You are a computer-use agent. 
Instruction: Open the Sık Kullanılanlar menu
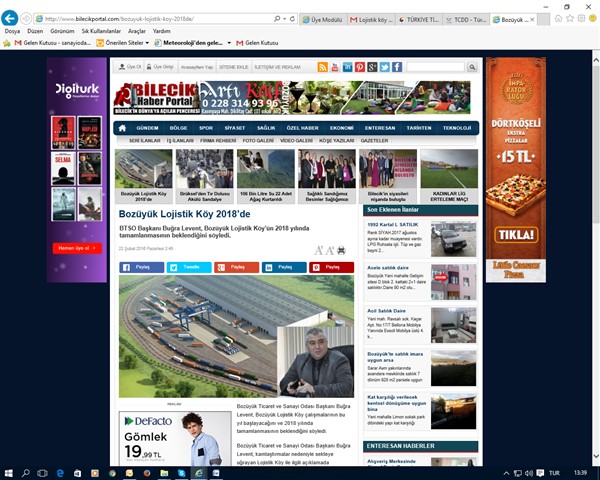[x=101, y=31]
